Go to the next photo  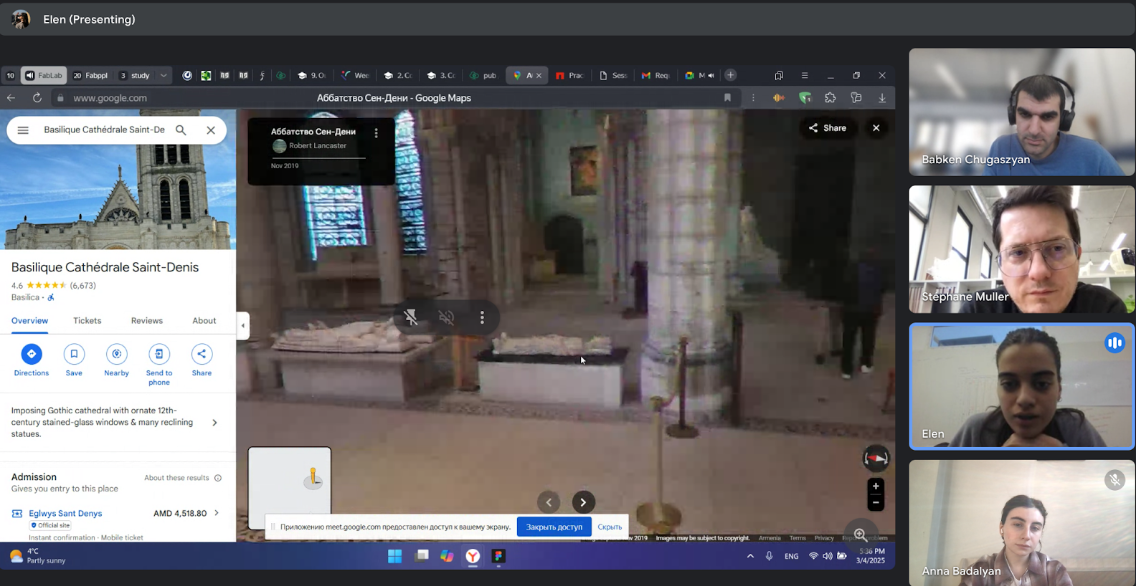(x=583, y=502)
